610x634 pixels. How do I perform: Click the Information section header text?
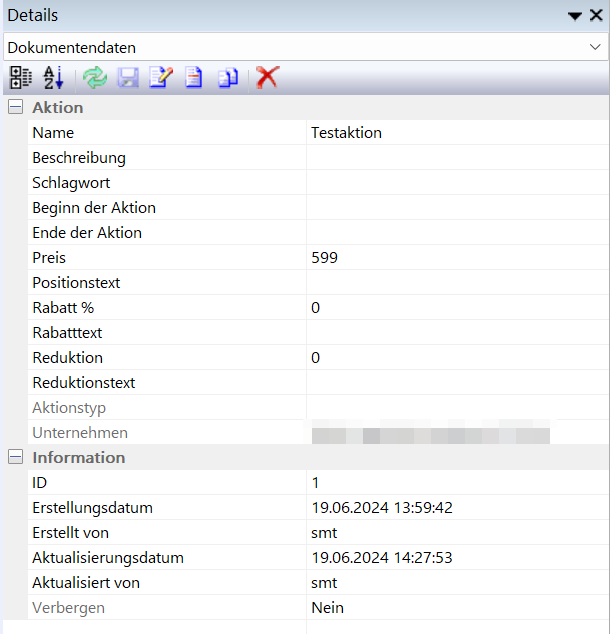[79, 458]
